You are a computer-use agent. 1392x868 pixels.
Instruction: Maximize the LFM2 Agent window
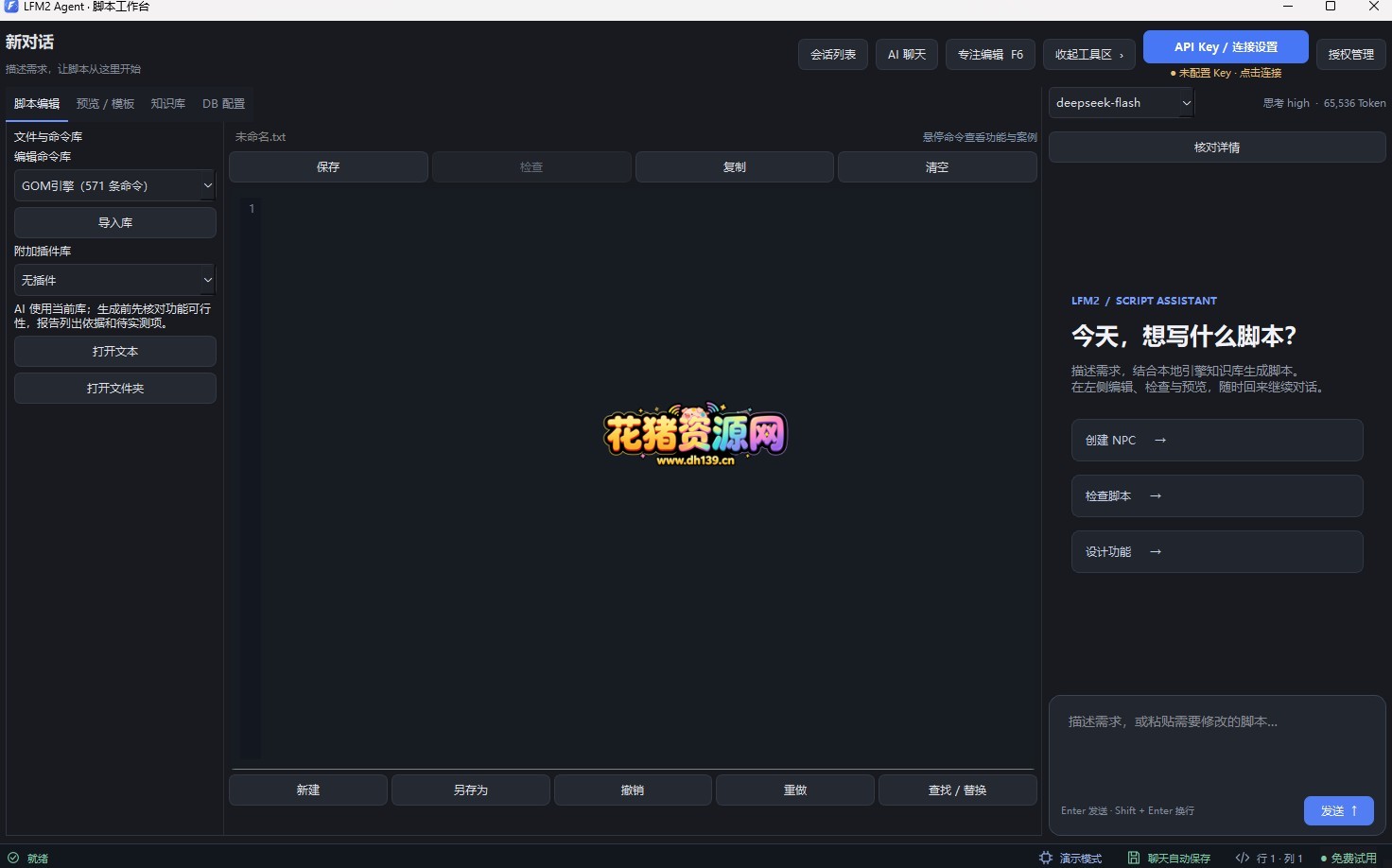tap(1331, 7)
